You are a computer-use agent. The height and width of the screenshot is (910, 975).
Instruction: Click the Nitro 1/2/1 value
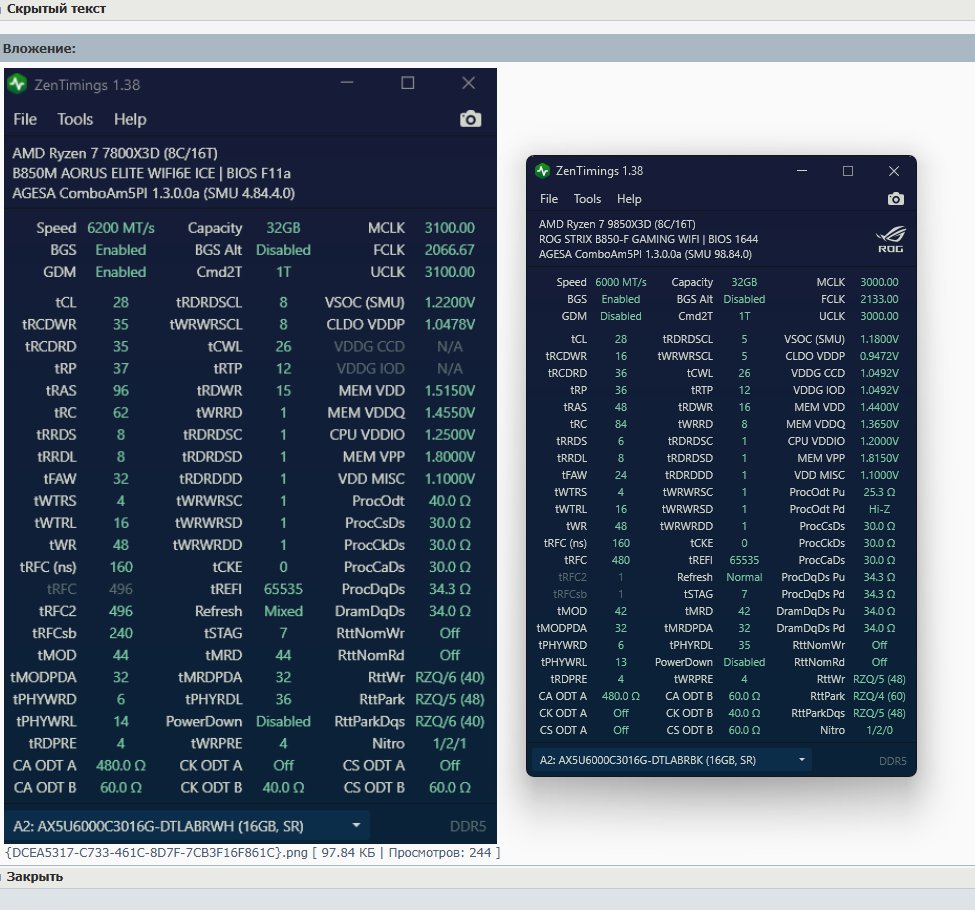point(449,743)
